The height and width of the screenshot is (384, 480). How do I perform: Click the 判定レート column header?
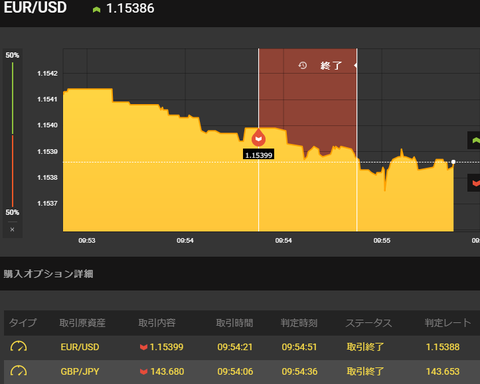coord(448,323)
